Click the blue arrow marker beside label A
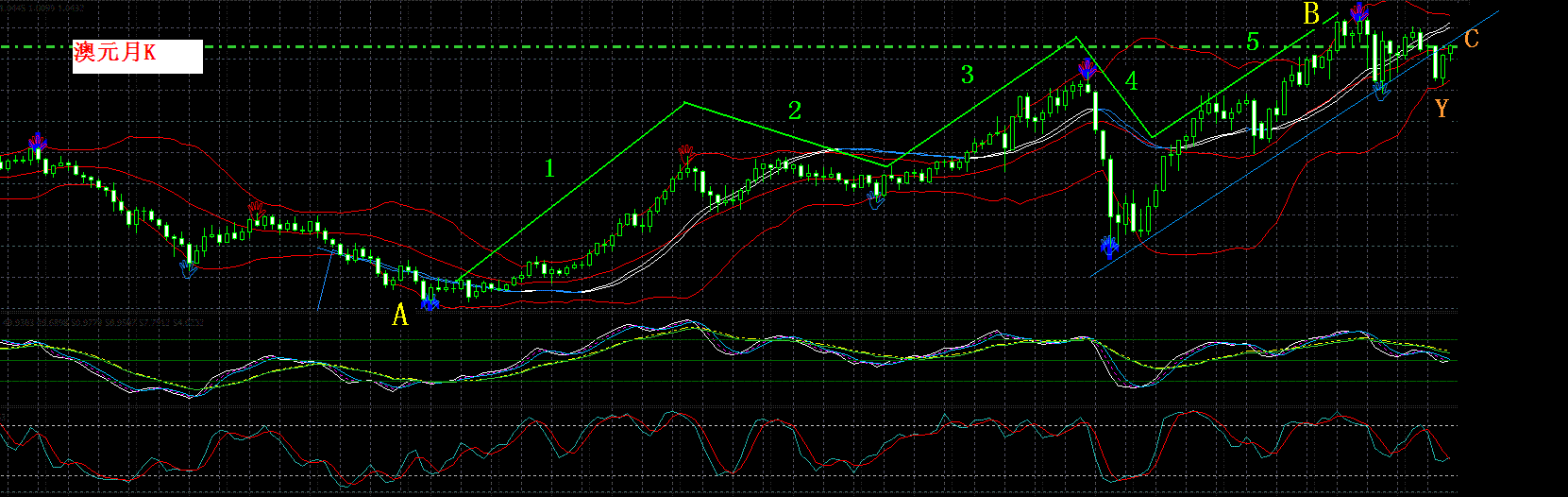Viewport: 1568px width, 497px height. coord(430,303)
